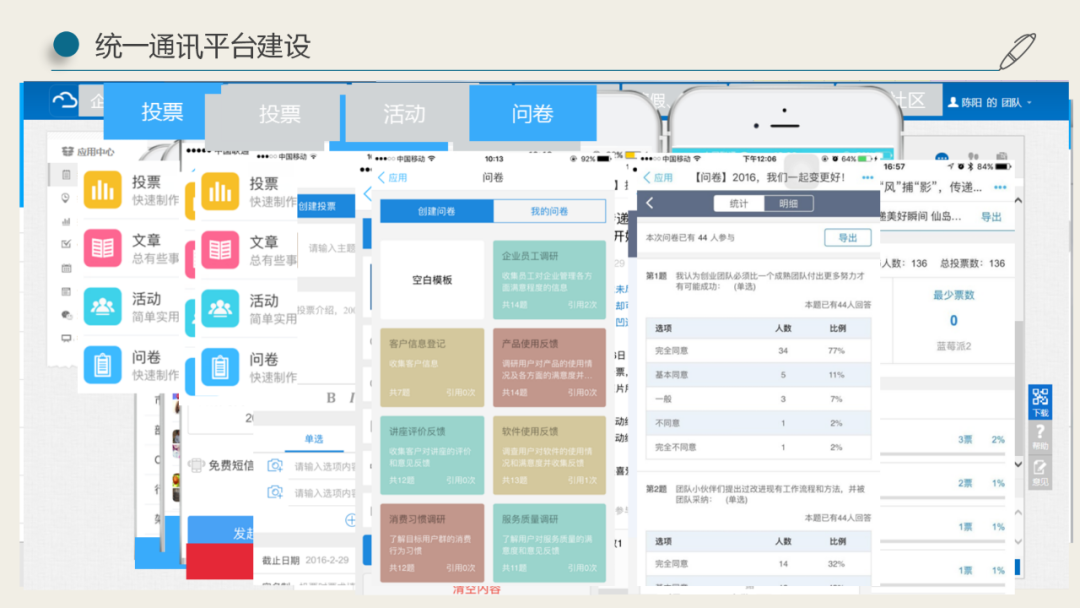
Task: Click the scrollbar down chevron beside 3票 row
Action: (1018, 465)
